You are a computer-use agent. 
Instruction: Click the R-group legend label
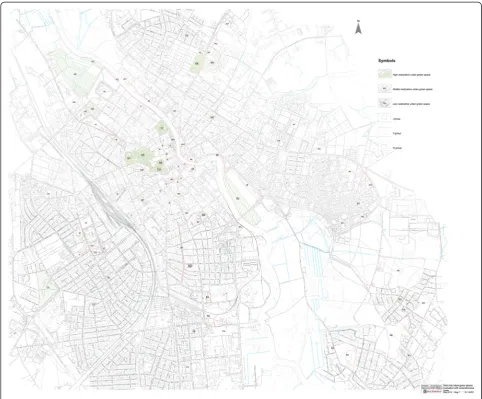point(397,148)
